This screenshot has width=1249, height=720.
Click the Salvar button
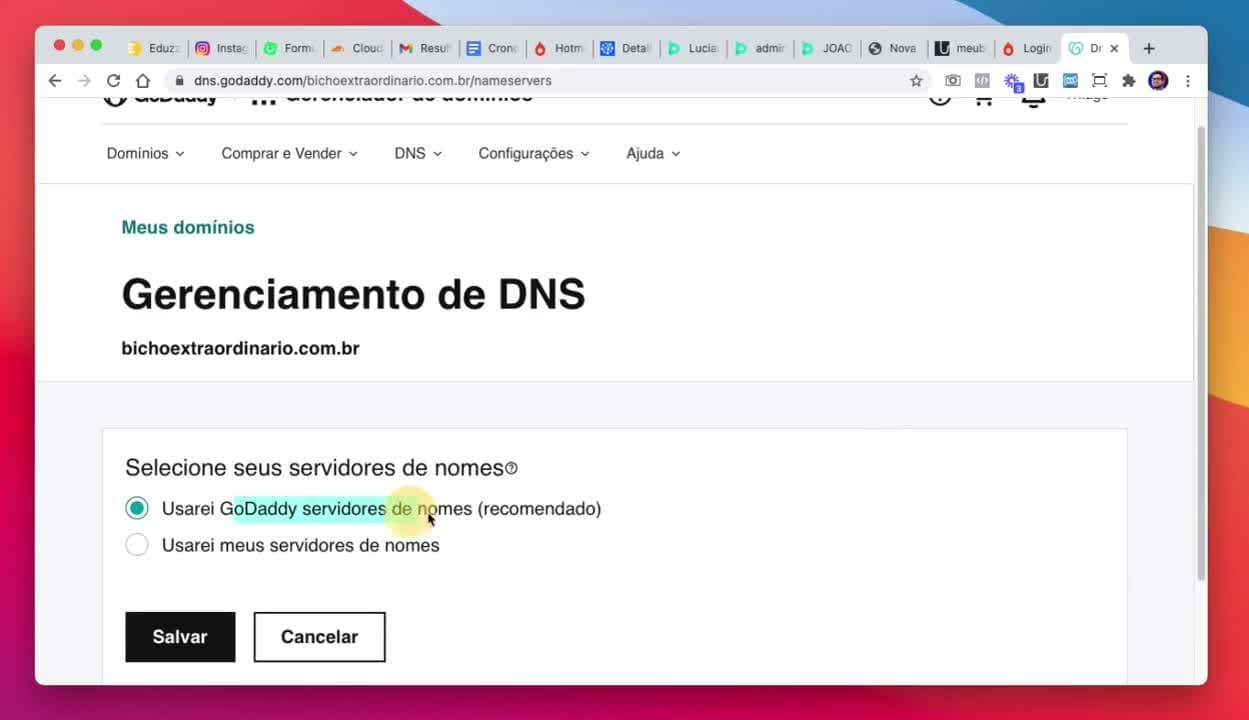point(180,637)
